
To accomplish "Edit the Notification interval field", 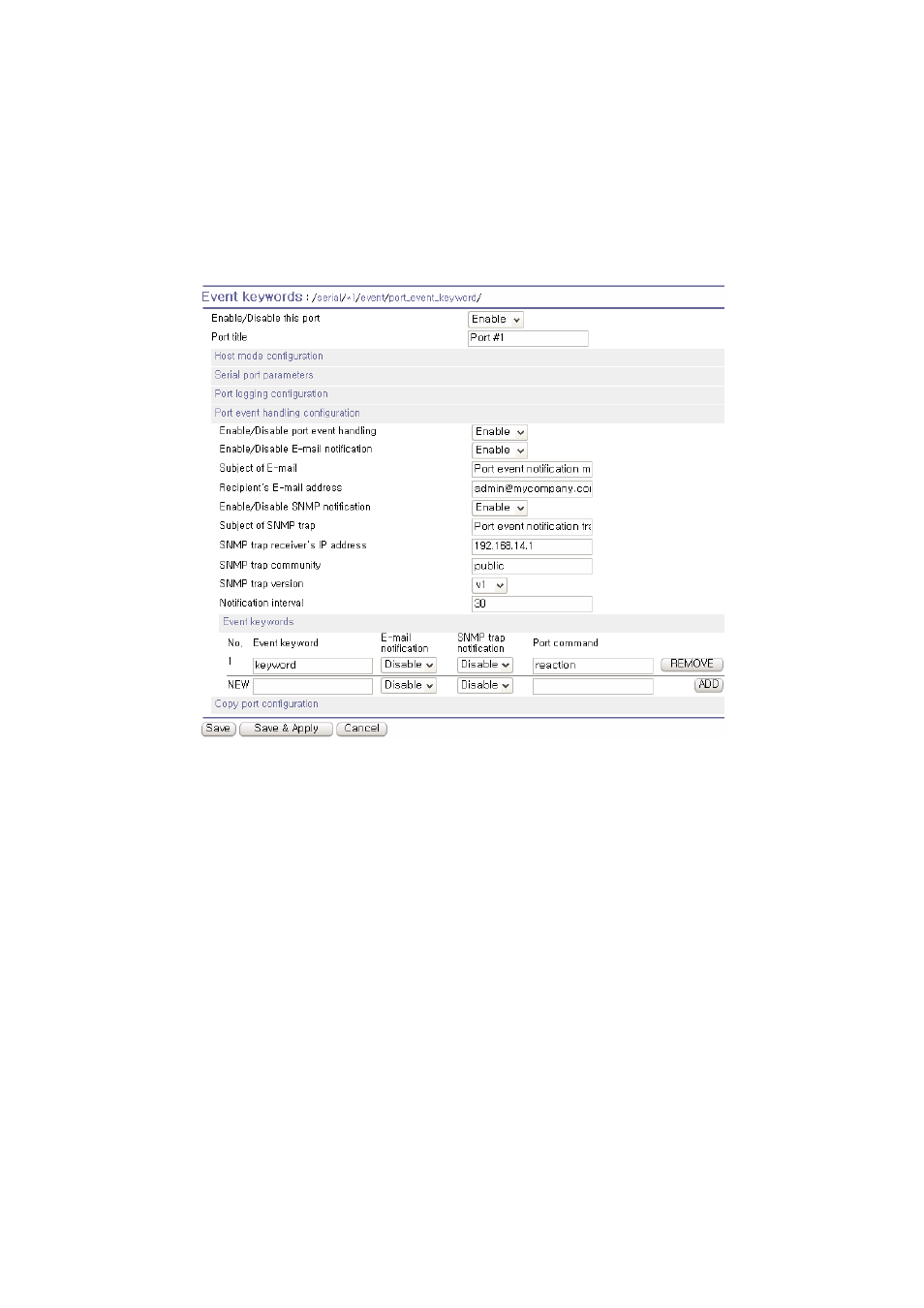I will 532,604.
